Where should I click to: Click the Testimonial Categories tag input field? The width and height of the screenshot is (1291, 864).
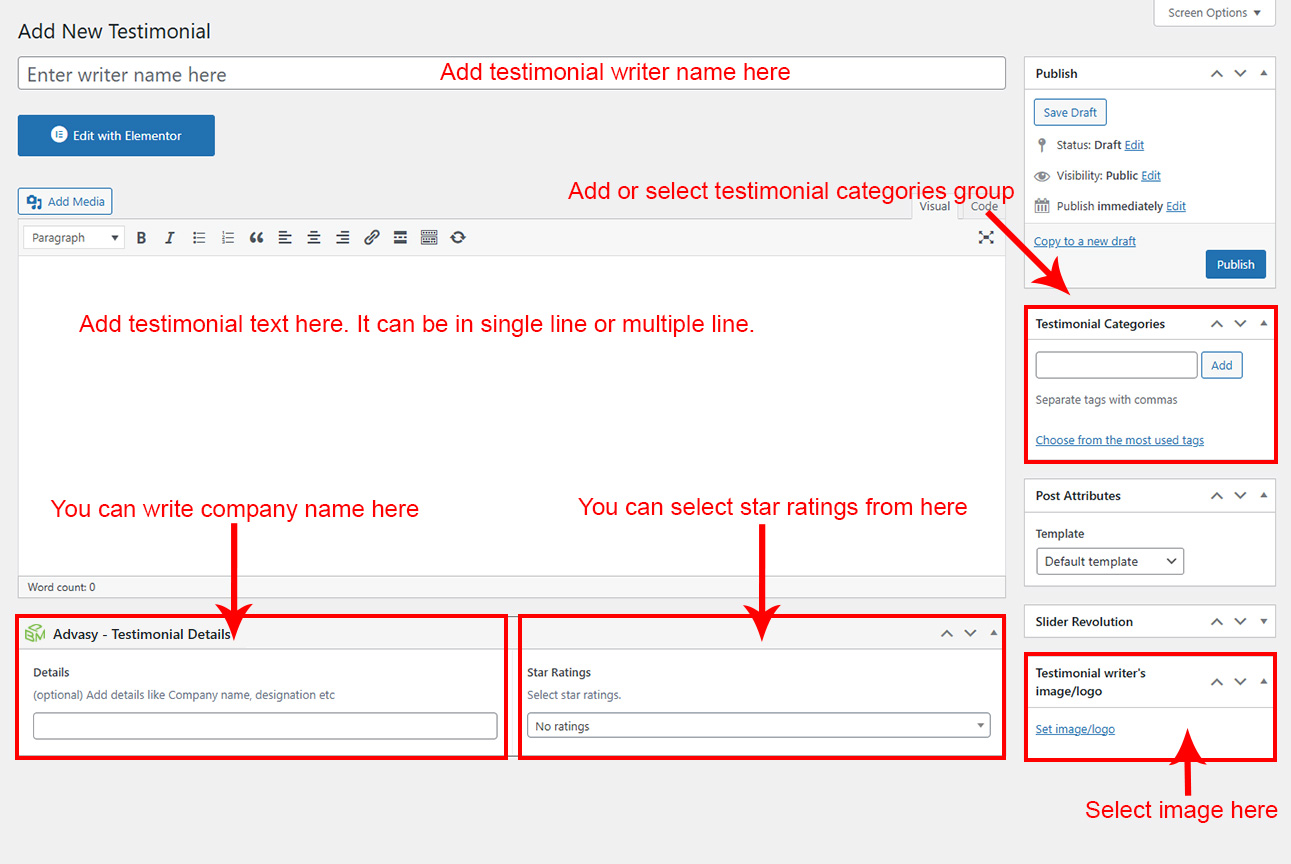tap(1116, 366)
